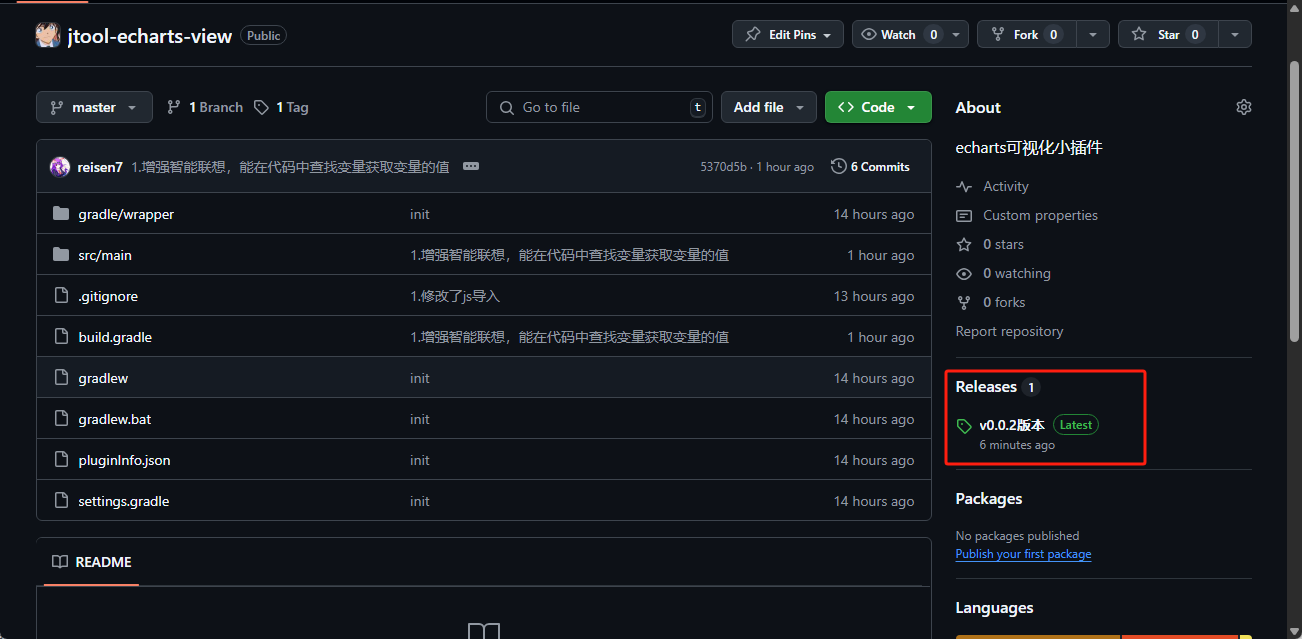Click the repository owner avatar

48,36
